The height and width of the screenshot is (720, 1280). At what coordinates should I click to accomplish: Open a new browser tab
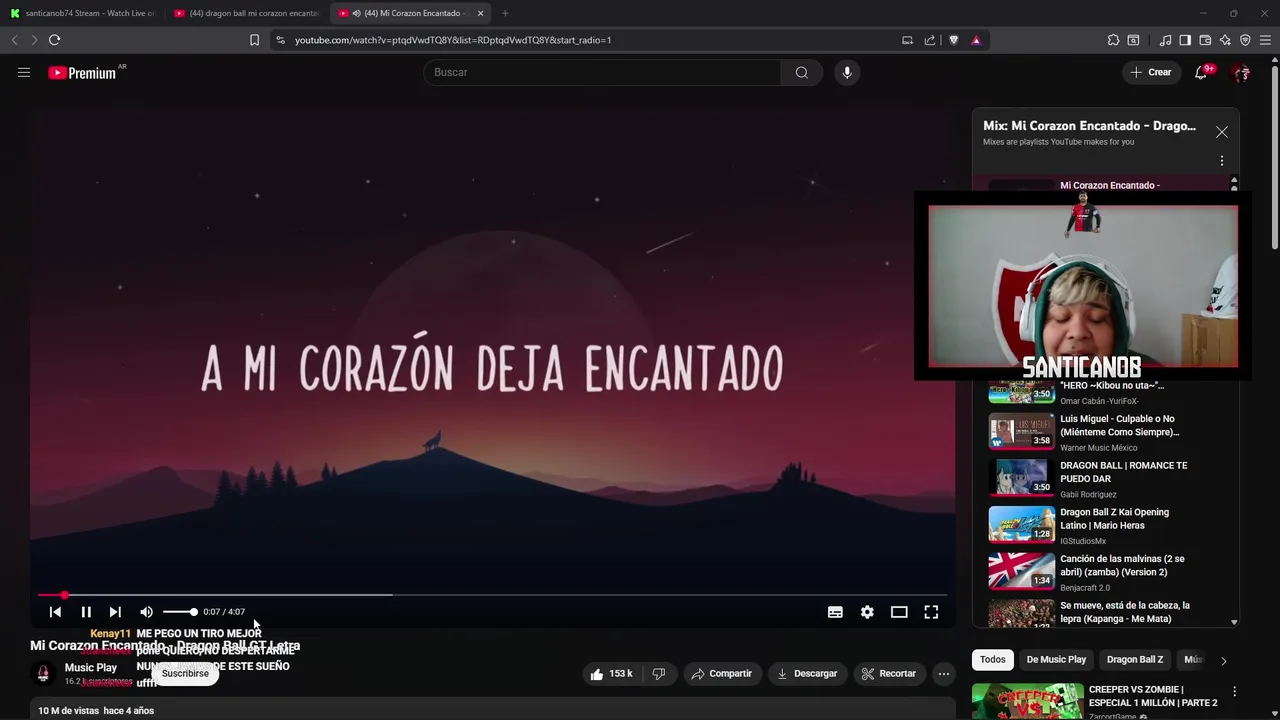pos(505,13)
